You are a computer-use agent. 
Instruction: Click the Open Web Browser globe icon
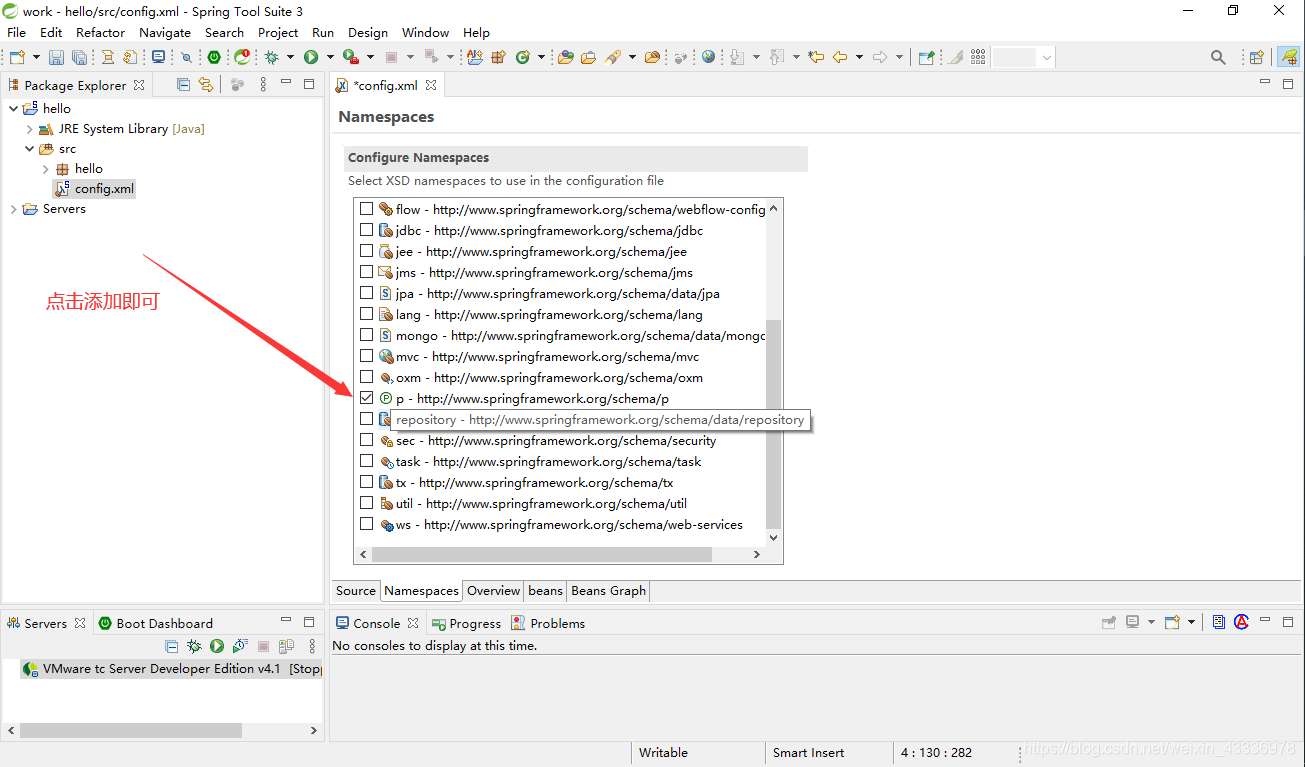point(708,57)
